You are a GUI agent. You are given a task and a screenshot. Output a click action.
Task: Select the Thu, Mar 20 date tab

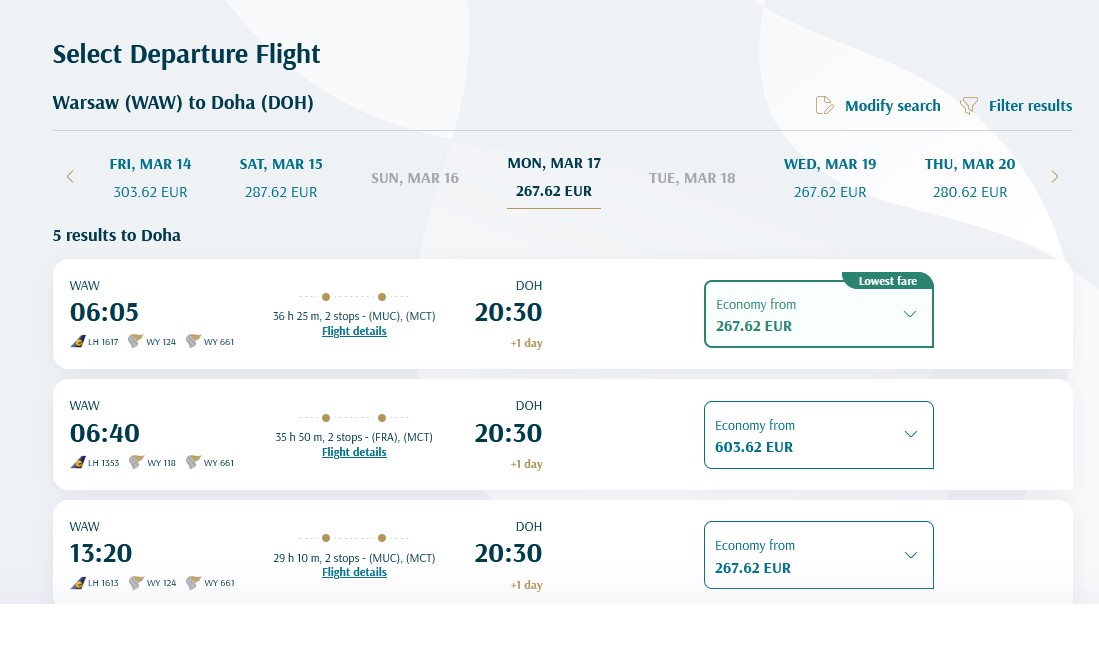(x=969, y=177)
